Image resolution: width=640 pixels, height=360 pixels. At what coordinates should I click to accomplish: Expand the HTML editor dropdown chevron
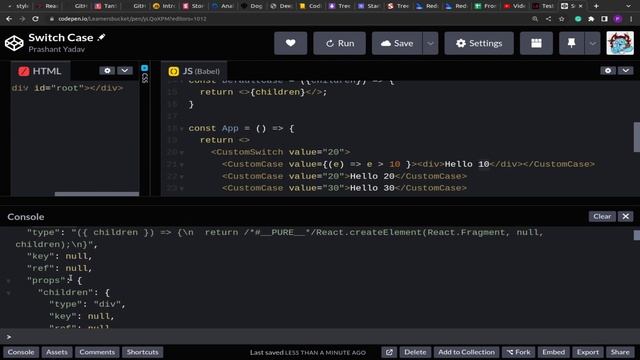tap(124, 71)
